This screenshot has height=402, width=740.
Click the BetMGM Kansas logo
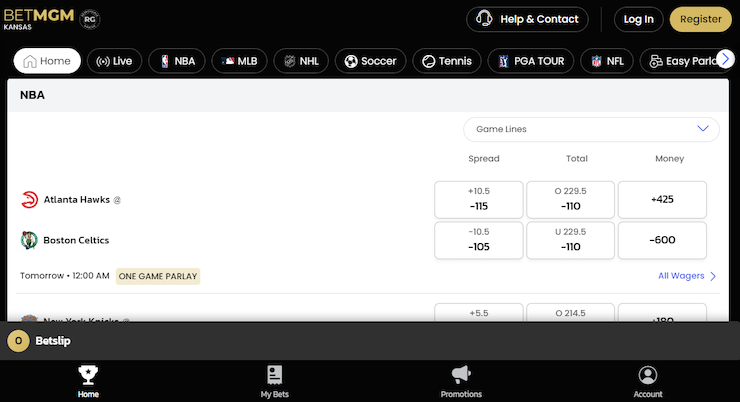pyautogui.click(x=39, y=19)
